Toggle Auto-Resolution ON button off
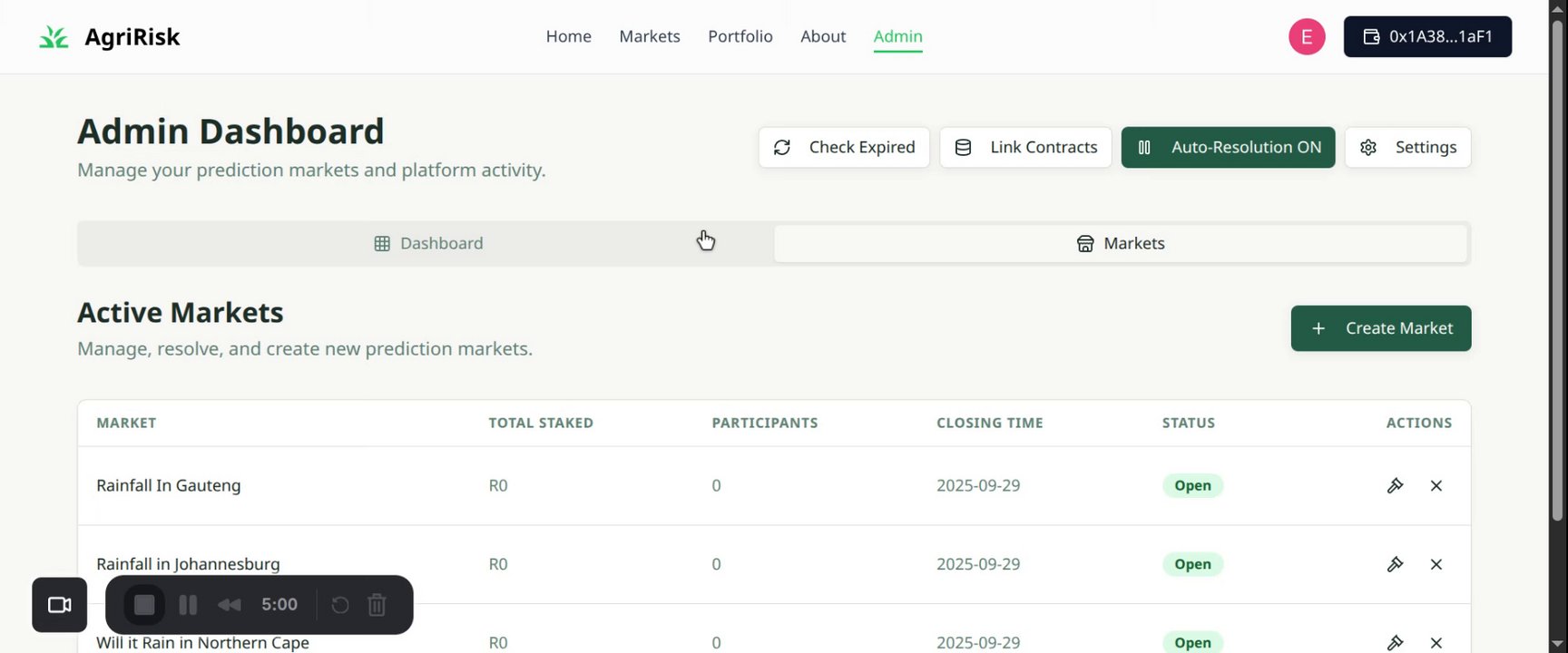Screen dimensions: 1568x653 [x=1228, y=147]
